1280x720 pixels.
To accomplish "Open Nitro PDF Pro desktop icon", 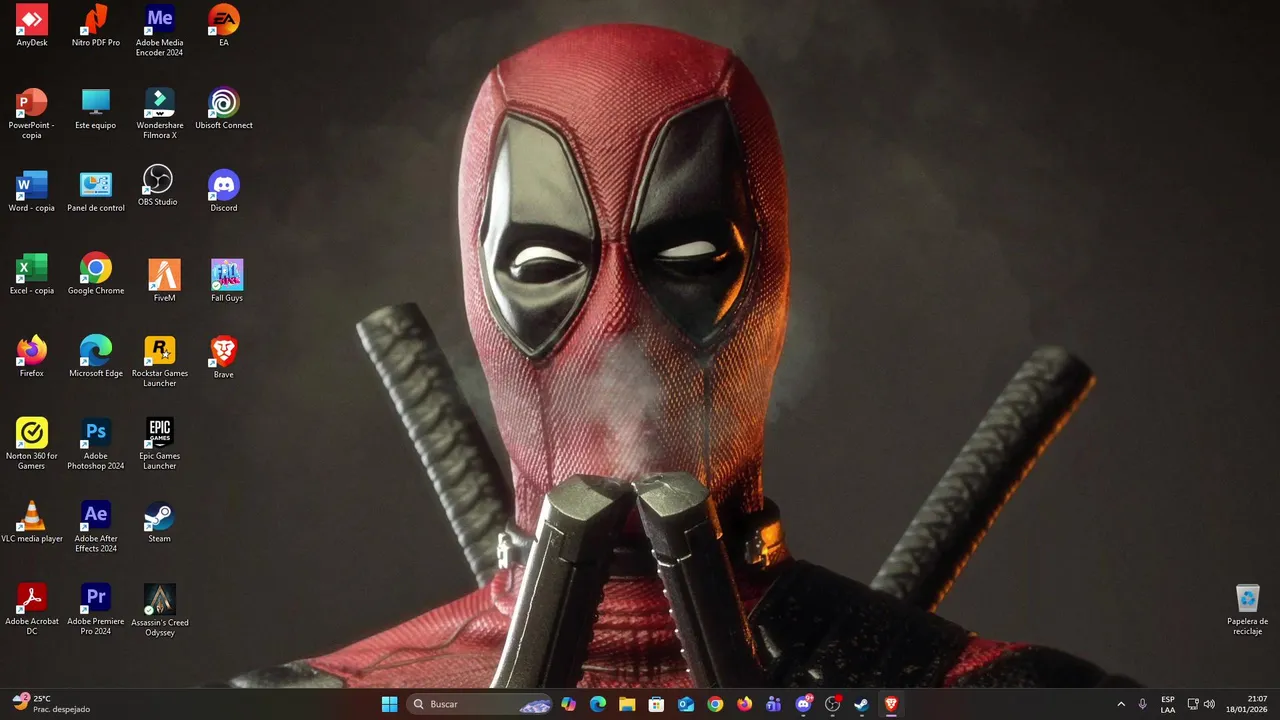I will [x=96, y=27].
